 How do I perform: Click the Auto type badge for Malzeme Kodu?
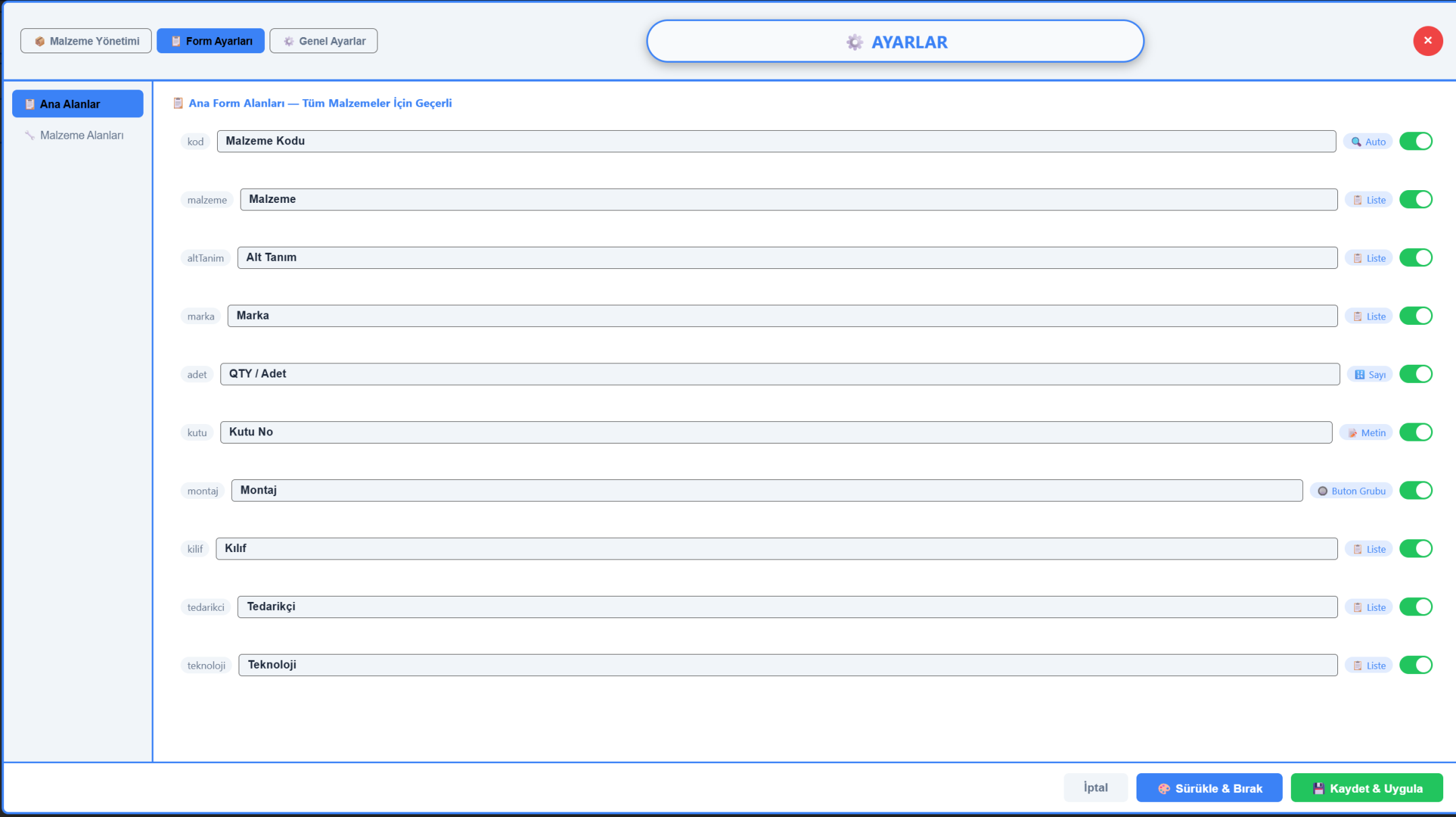point(1368,142)
